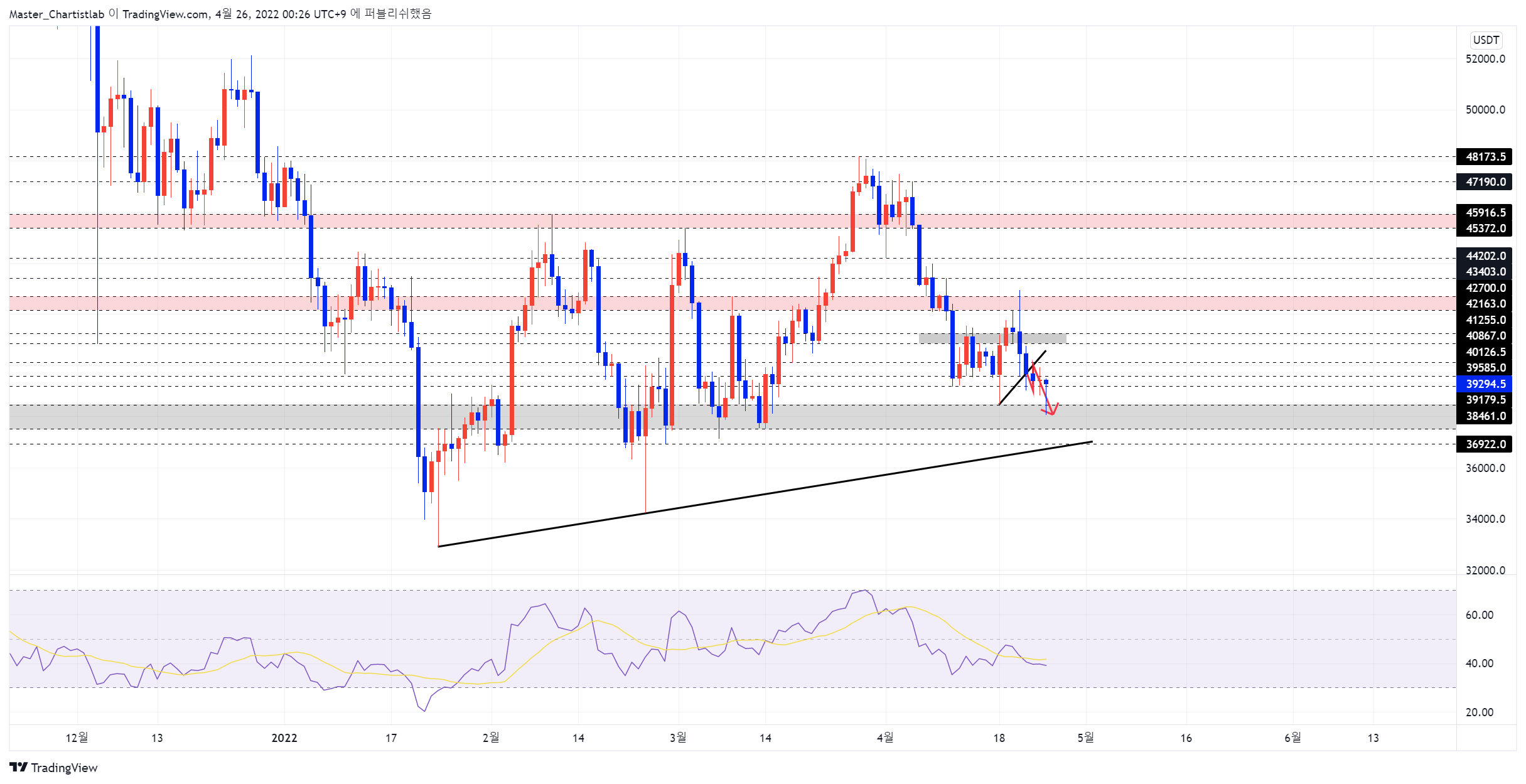Viewport: 1526px width, 784px height.
Task: Click the 42163.0 price label
Action: (x=1485, y=304)
